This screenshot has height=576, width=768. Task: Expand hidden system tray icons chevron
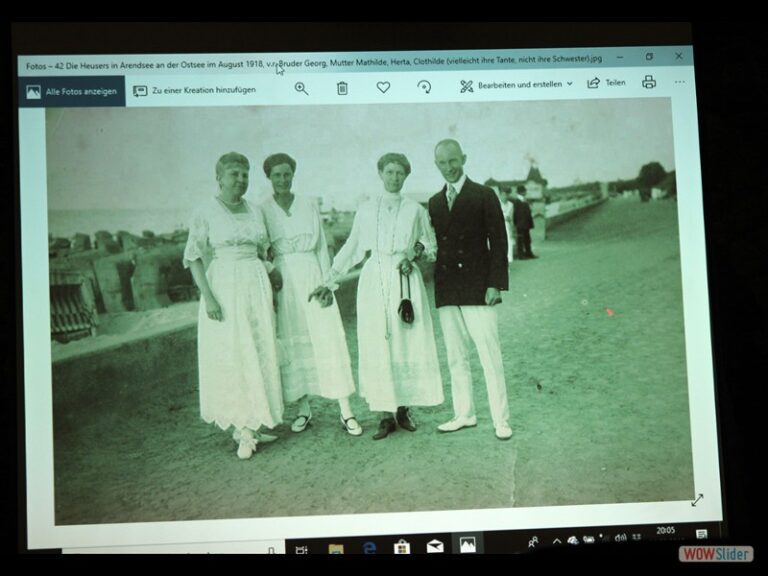[x=557, y=541]
